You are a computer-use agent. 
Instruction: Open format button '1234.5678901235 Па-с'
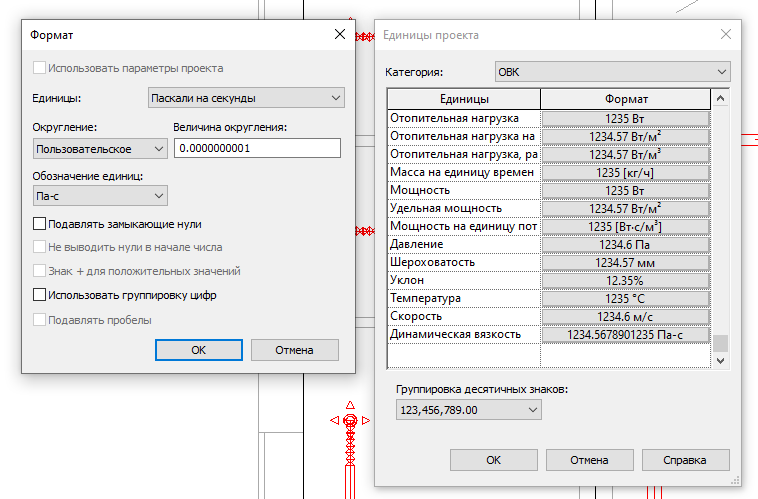(626, 335)
